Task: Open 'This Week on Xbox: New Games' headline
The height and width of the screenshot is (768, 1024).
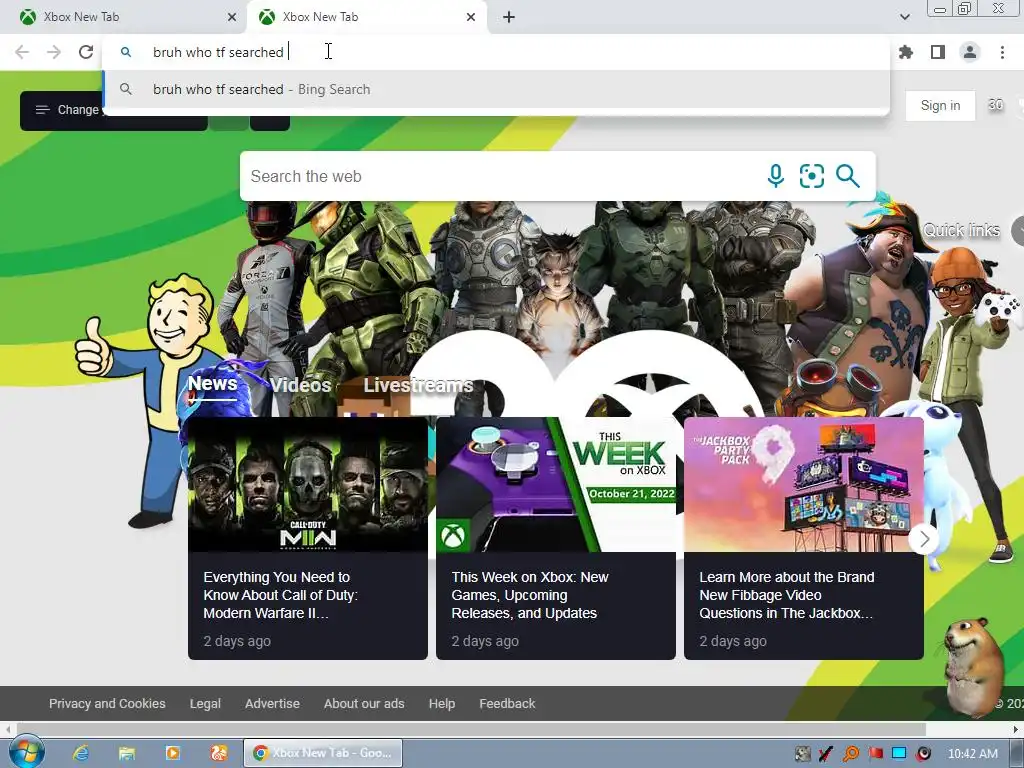Action: 530,595
